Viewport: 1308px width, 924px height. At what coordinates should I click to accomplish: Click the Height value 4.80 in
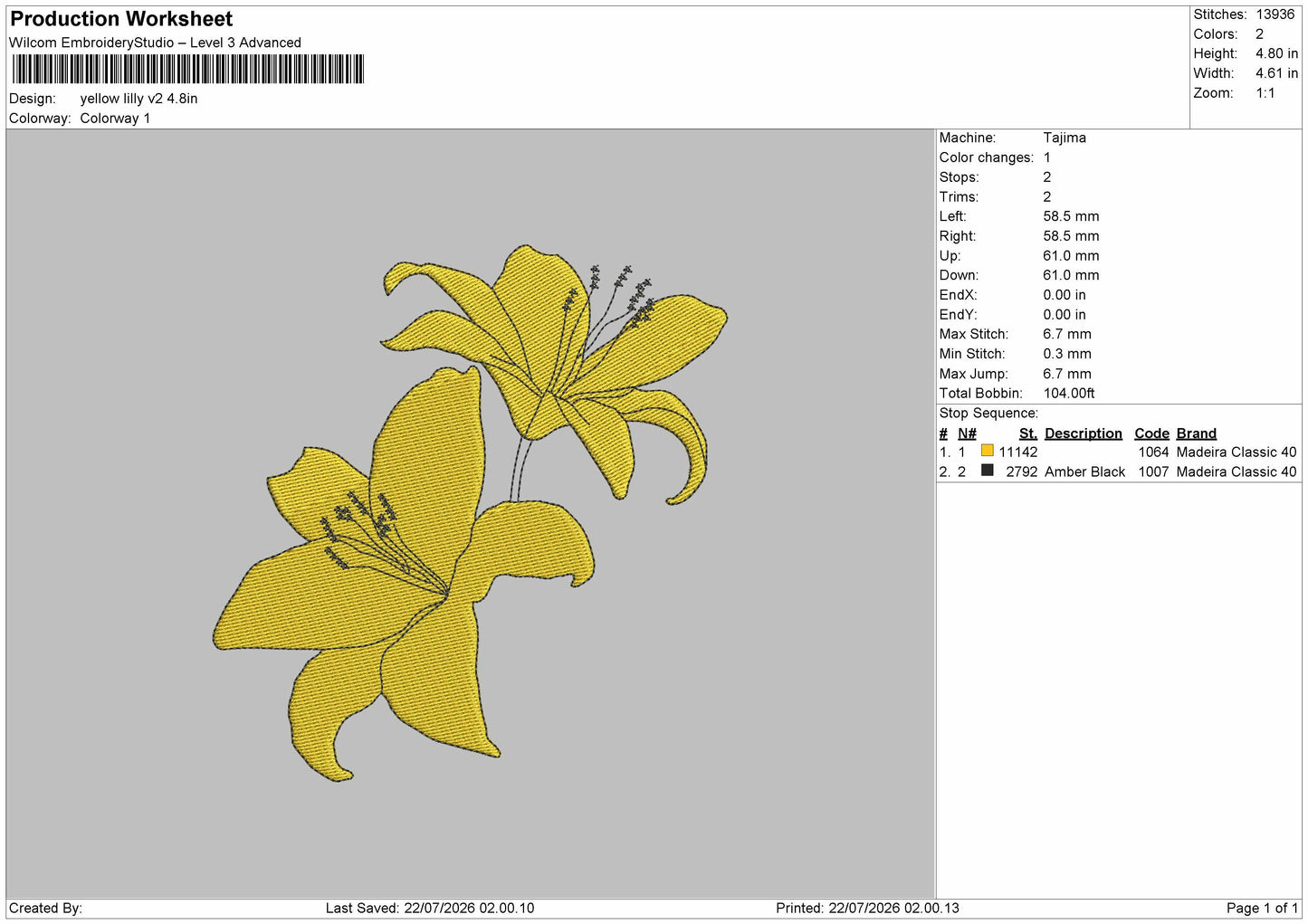pos(1276,53)
